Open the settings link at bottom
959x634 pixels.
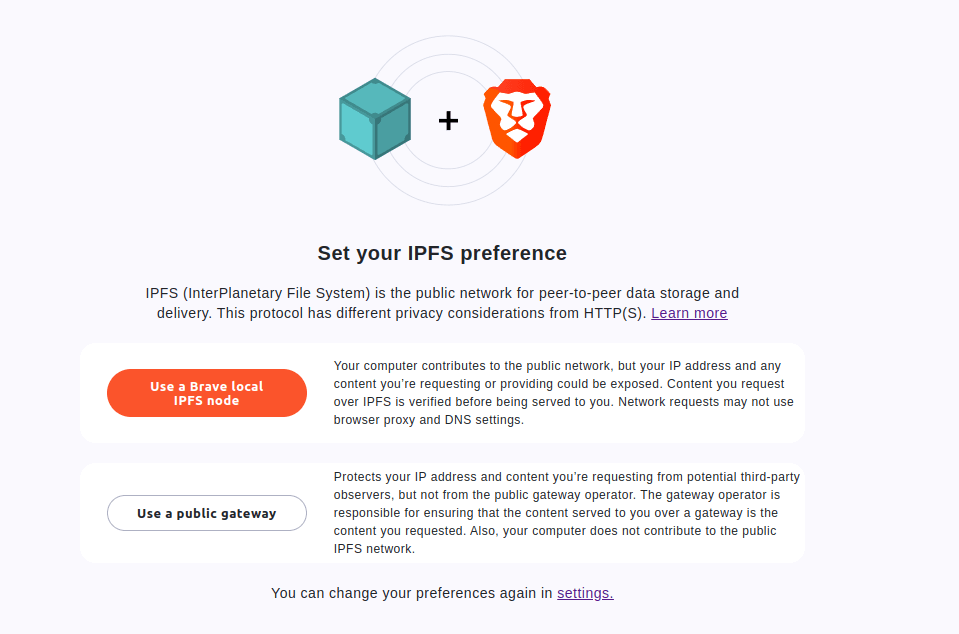585,593
